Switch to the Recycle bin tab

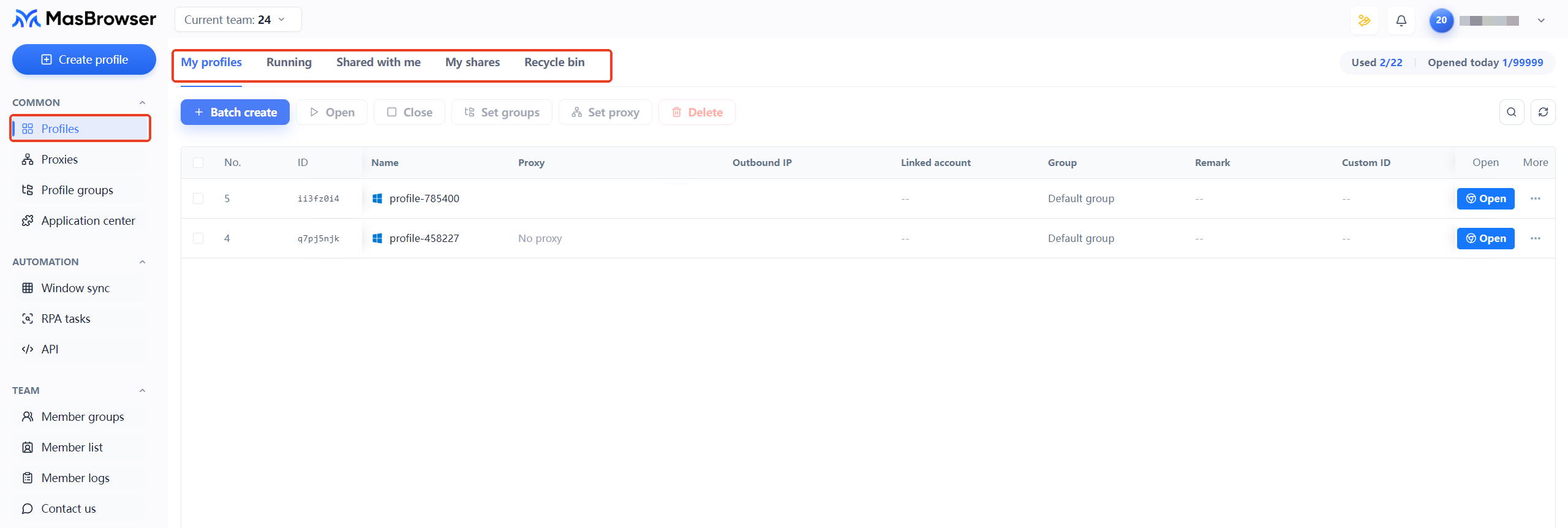coord(554,62)
